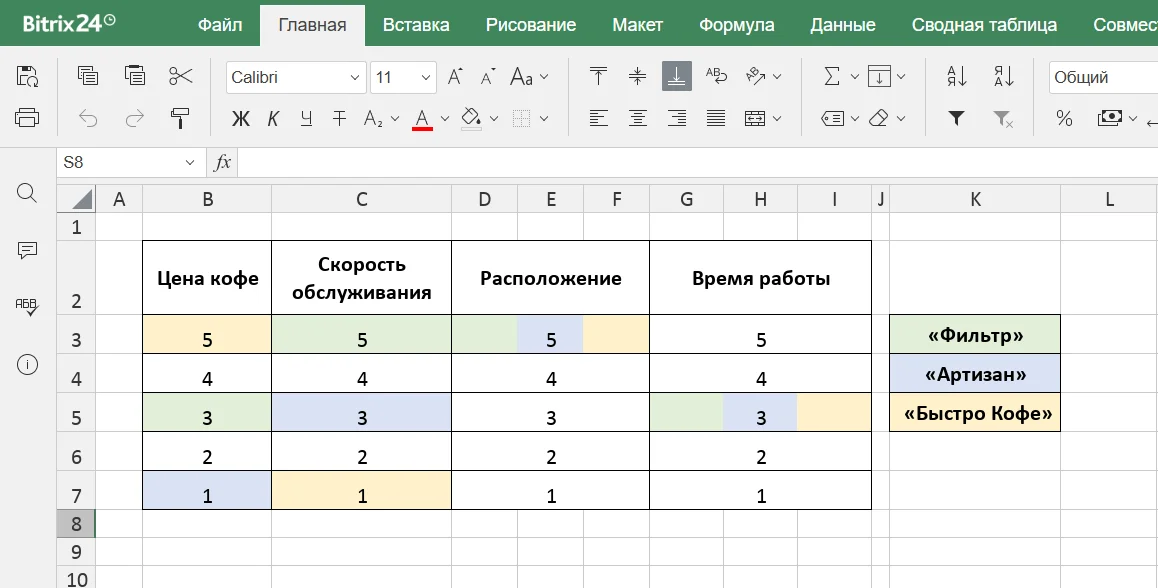This screenshot has width=1158, height=588.
Task: Select the Copy style paint roller
Action: click(180, 118)
